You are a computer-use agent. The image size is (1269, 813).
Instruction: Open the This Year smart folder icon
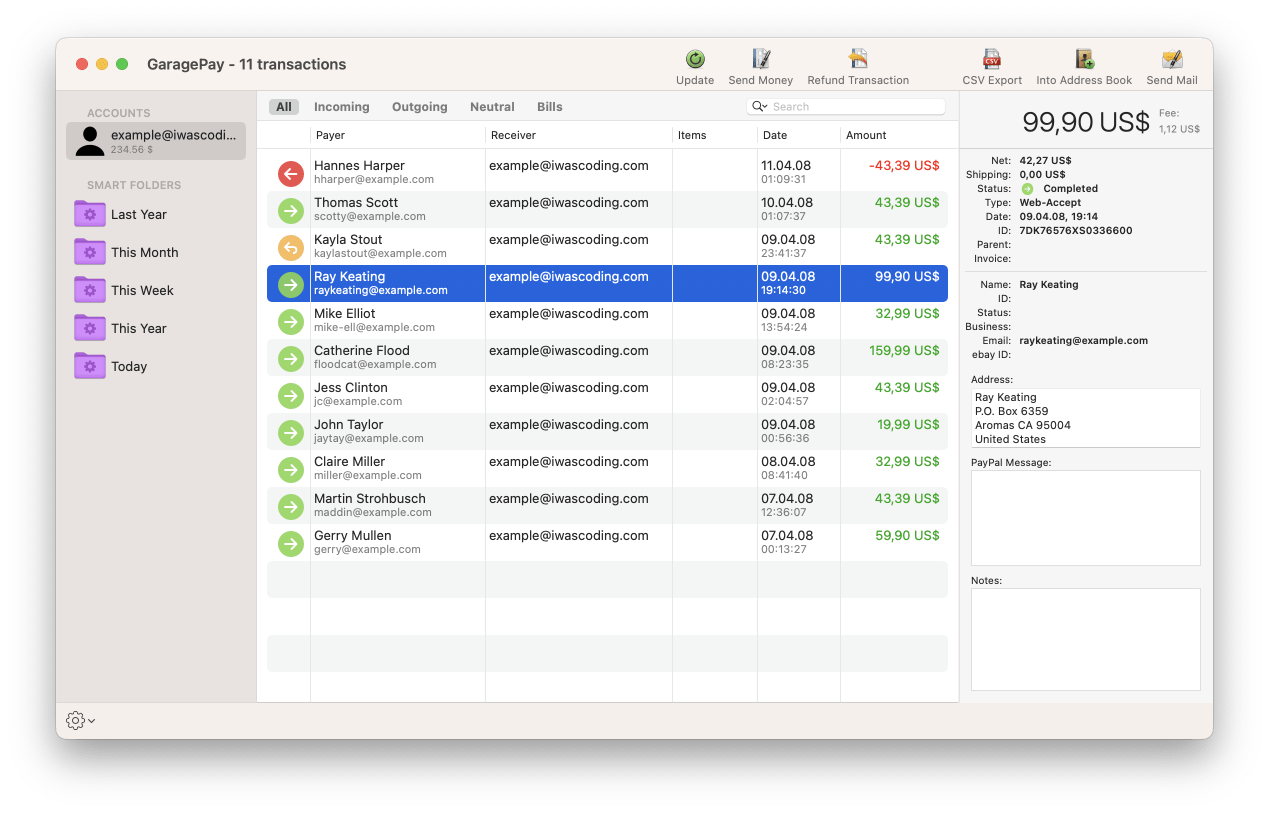click(90, 328)
